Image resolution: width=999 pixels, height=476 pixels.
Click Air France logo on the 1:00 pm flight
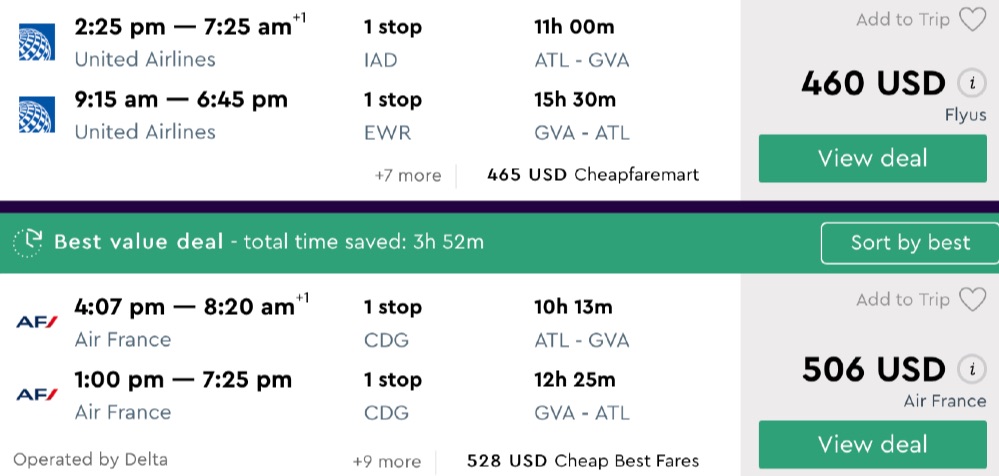(x=36, y=395)
